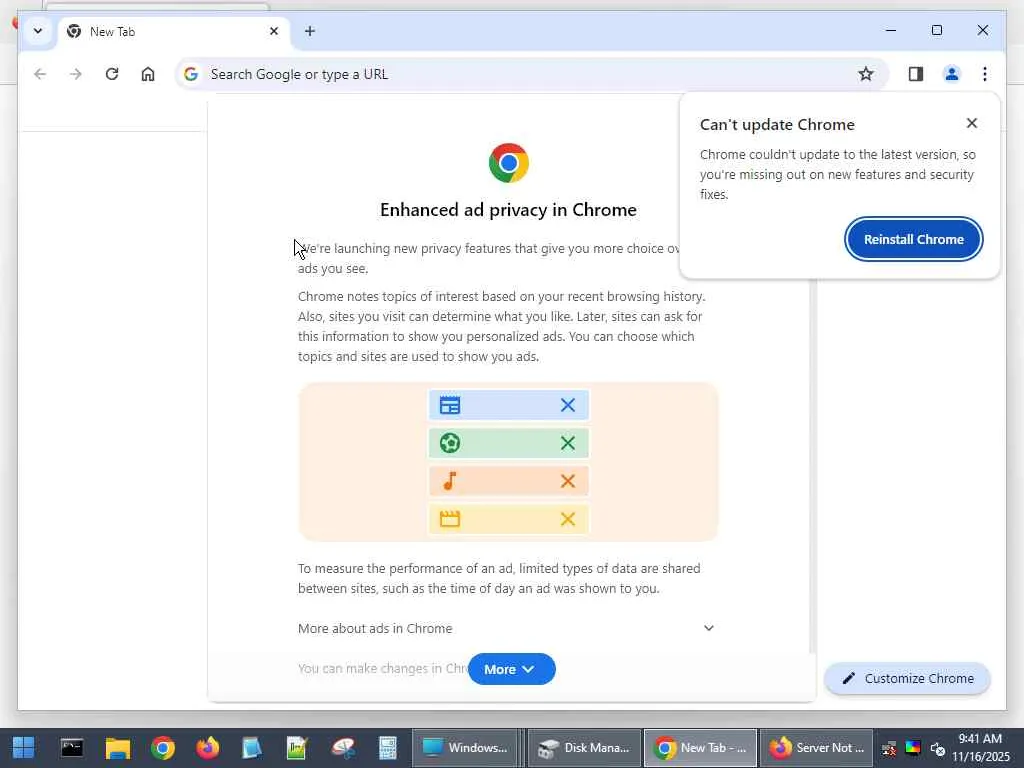This screenshot has height=768, width=1024.
Task: Open the blue notebook taskbar icon
Action: click(252, 748)
